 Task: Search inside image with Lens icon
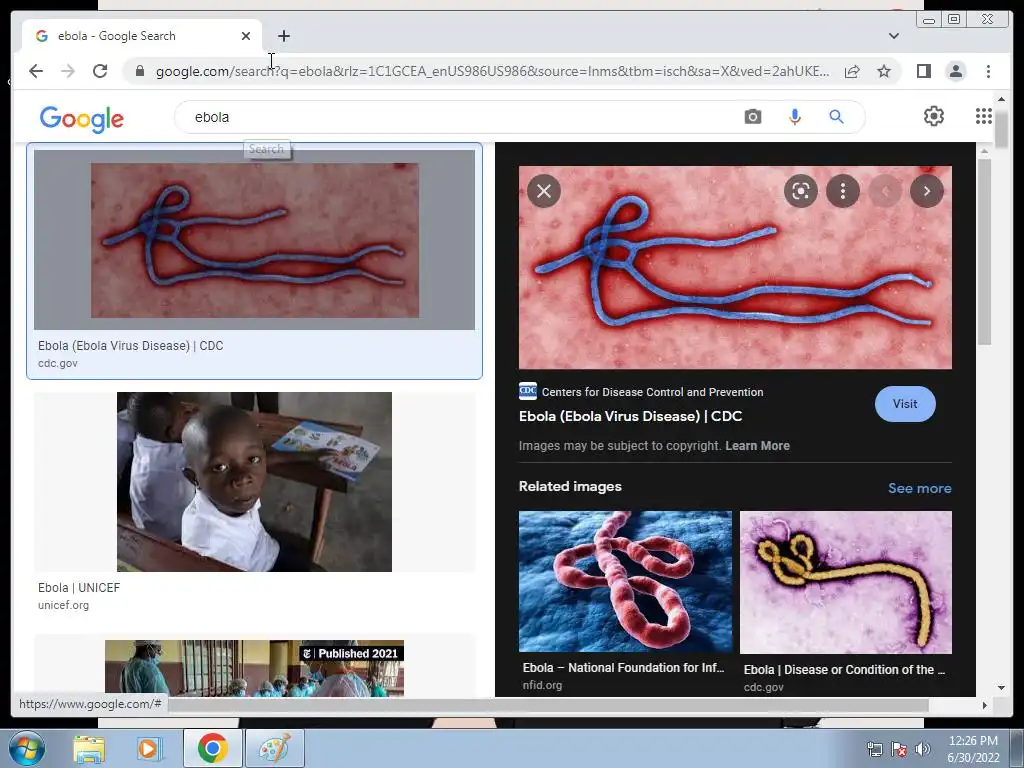click(x=801, y=191)
